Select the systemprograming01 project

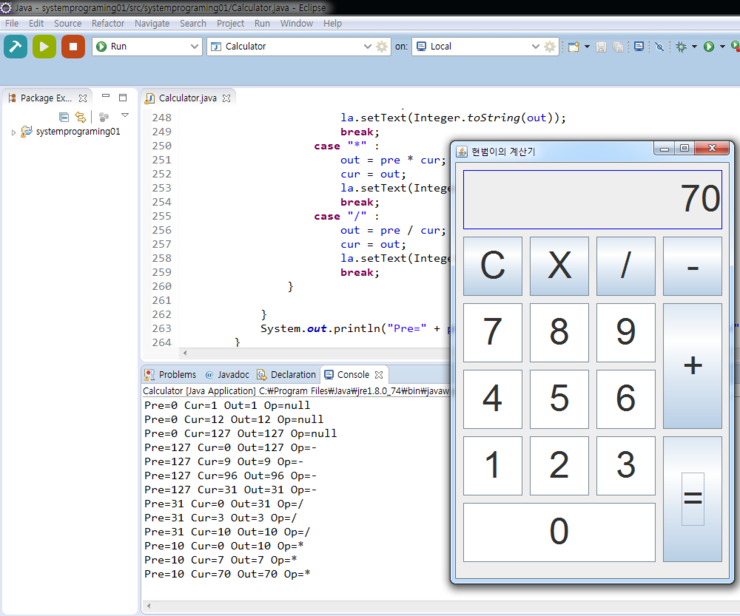click(78, 131)
